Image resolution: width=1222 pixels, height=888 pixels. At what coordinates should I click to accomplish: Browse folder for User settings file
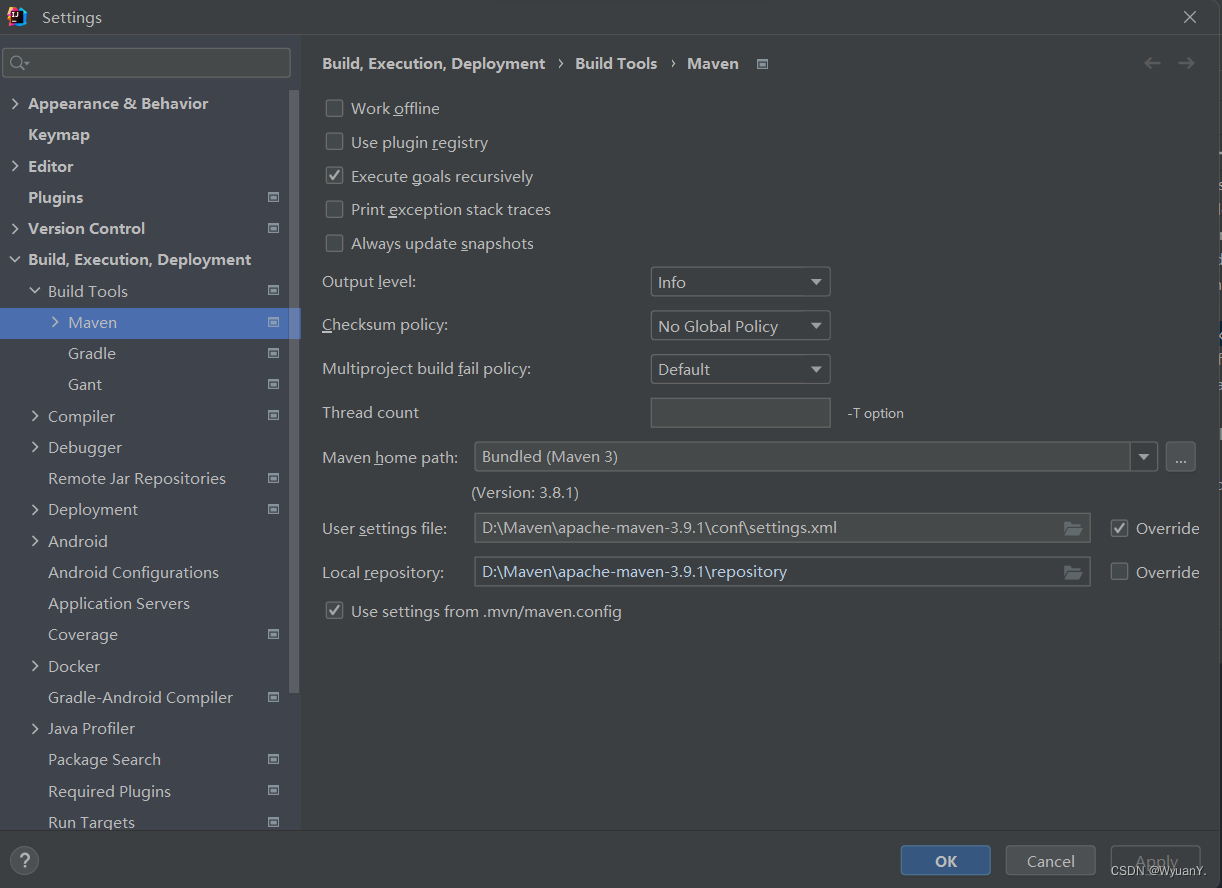(1073, 528)
